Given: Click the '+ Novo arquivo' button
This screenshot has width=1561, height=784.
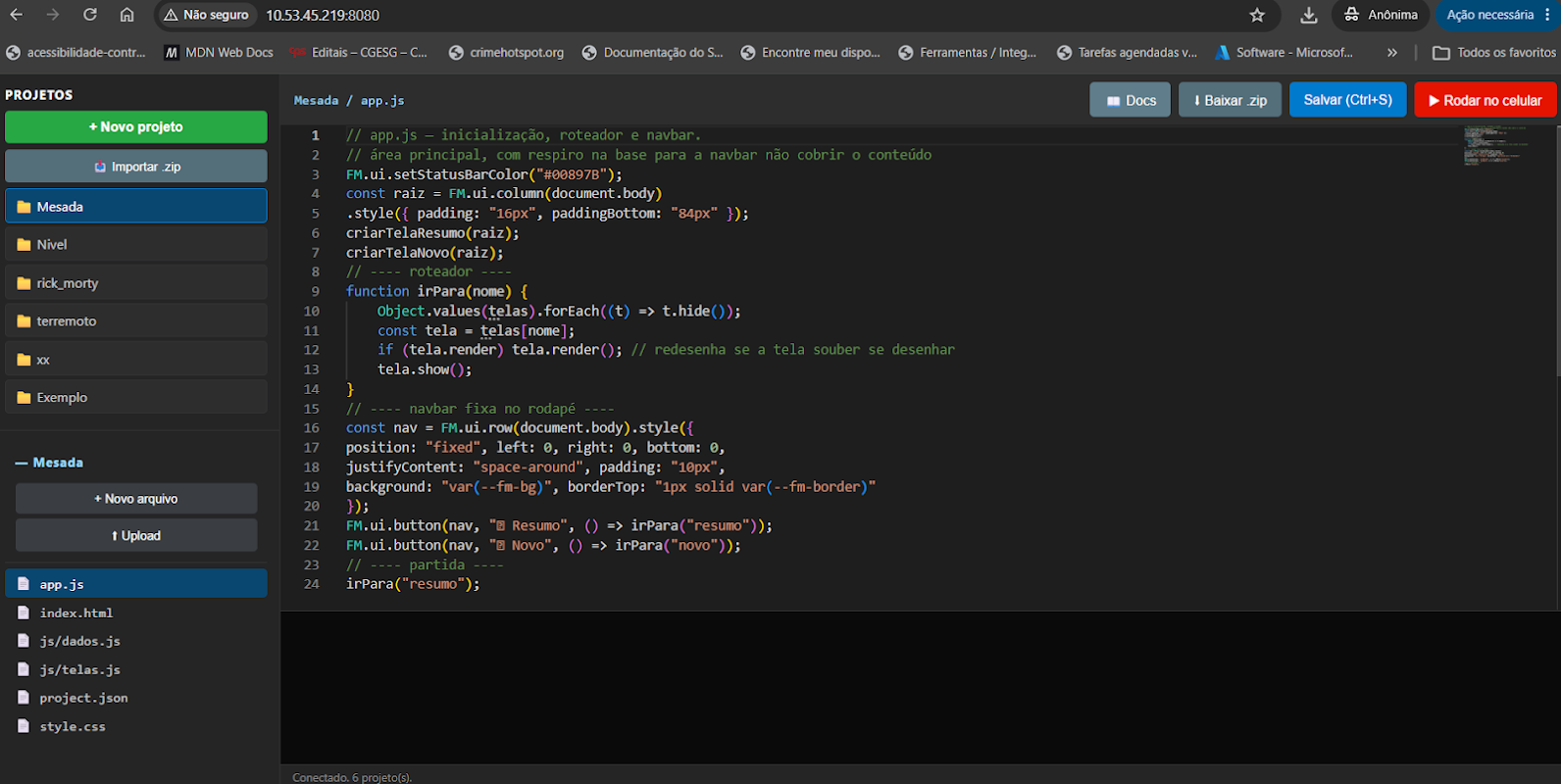Looking at the screenshot, I should click(136, 499).
